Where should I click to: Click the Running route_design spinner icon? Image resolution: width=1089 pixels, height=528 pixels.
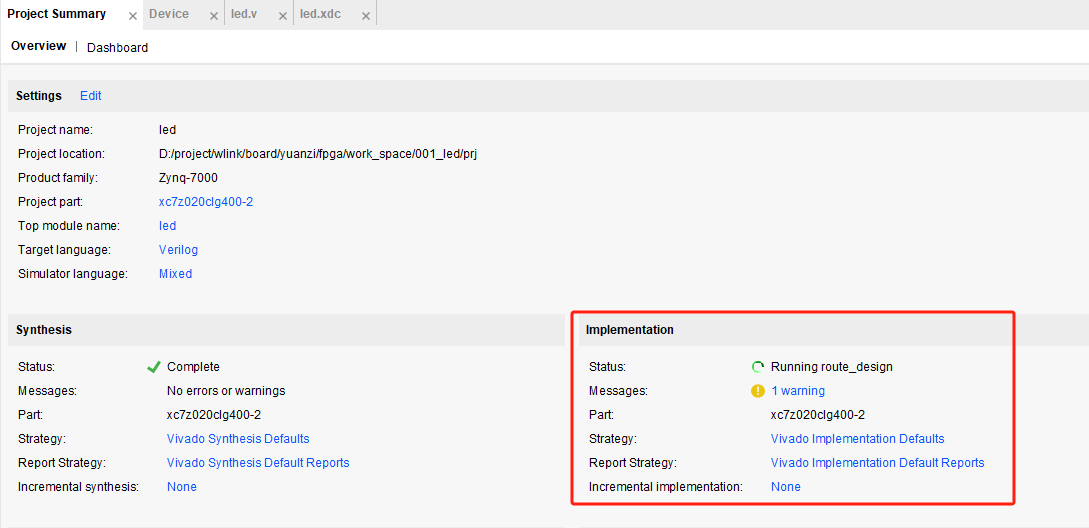tap(758, 367)
